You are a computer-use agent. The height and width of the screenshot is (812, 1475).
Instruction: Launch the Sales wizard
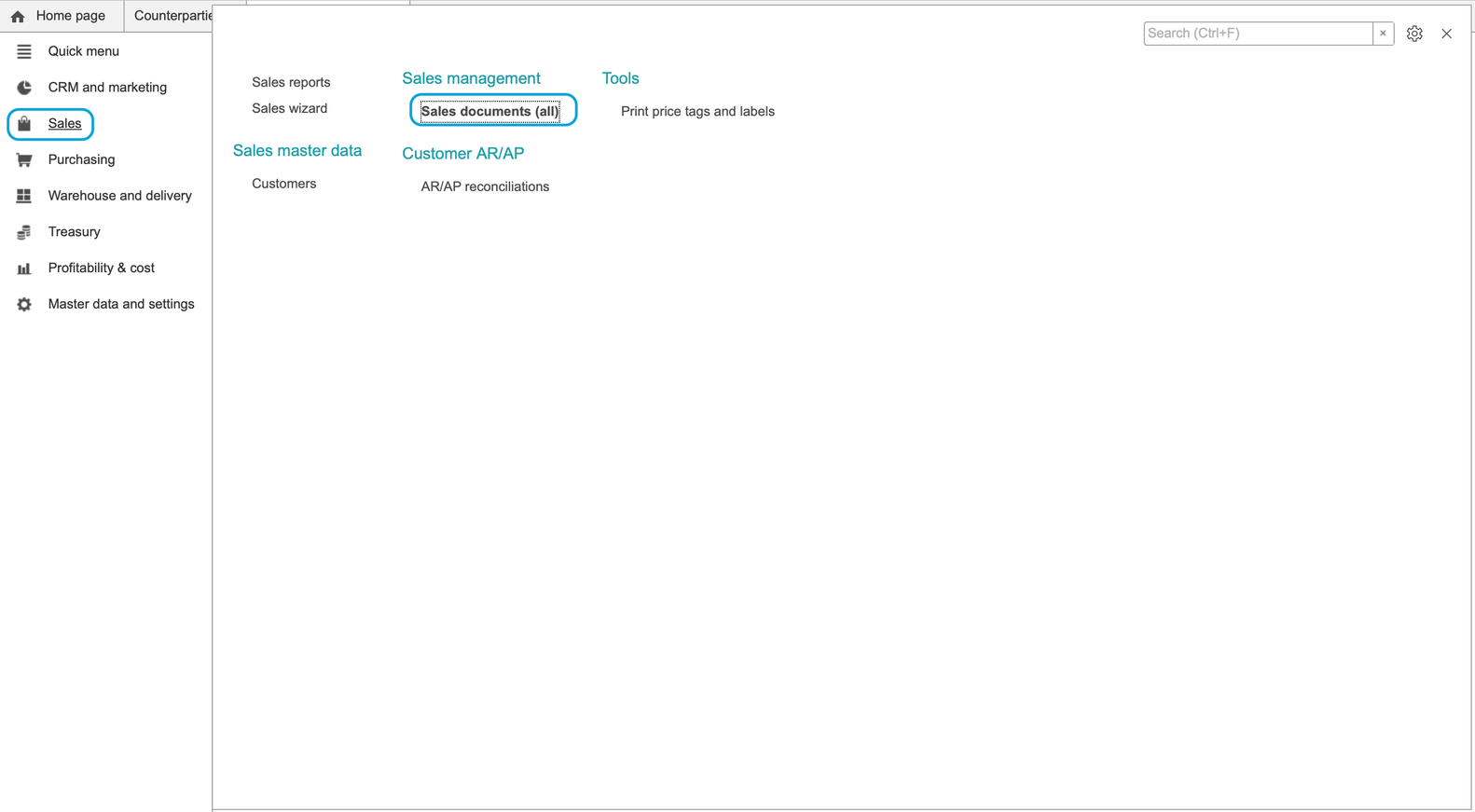coord(289,108)
